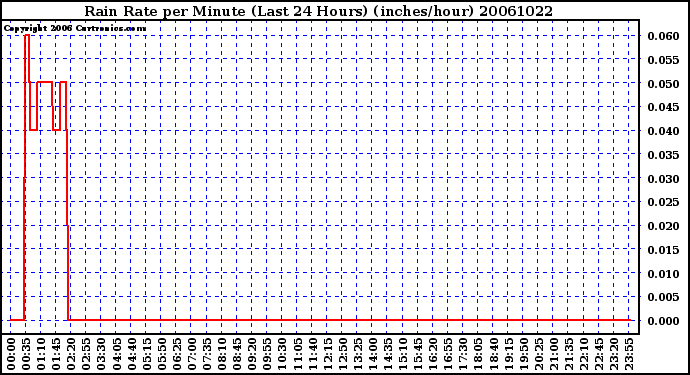Click the 14:35 time label

click(x=387, y=354)
